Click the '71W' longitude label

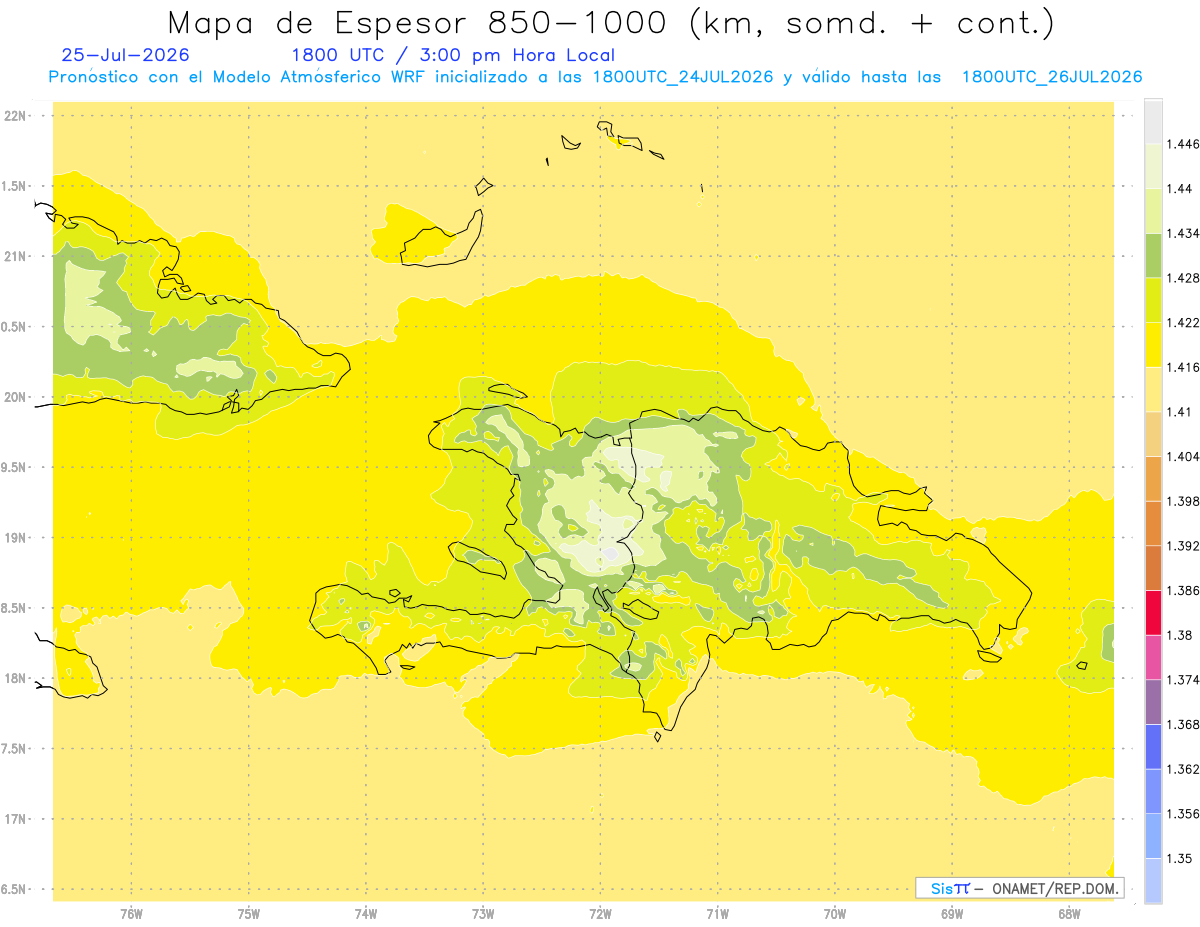pos(717,913)
